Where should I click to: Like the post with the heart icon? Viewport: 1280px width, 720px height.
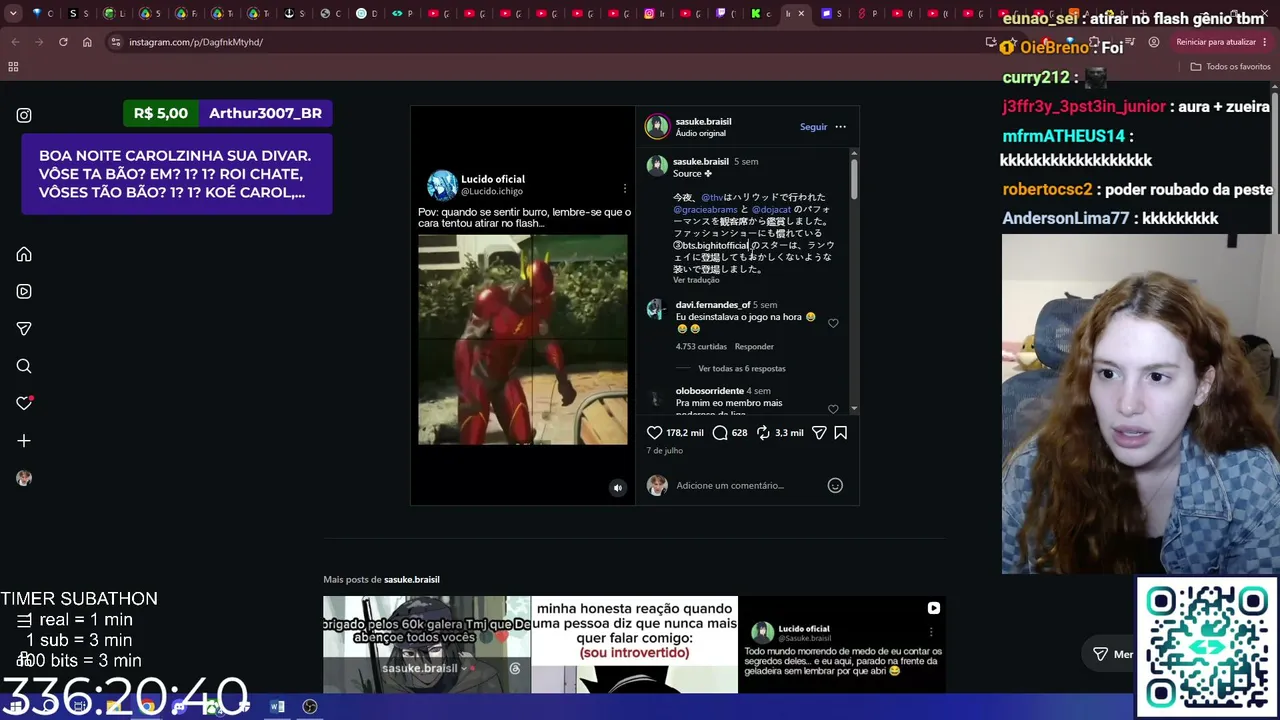click(x=654, y=433)
